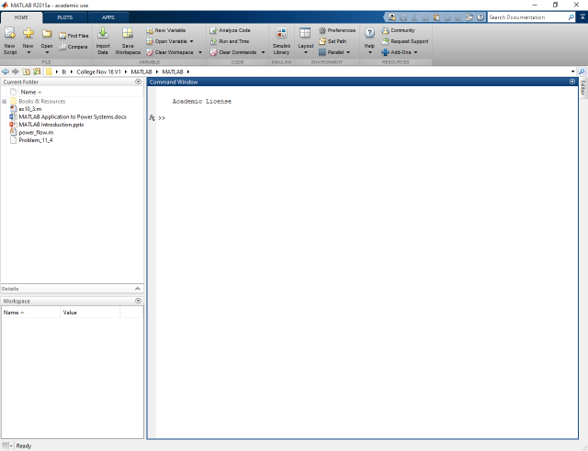Click College Nov 16 V1 in the address path

pyautogui.click(x=99, y=72)
